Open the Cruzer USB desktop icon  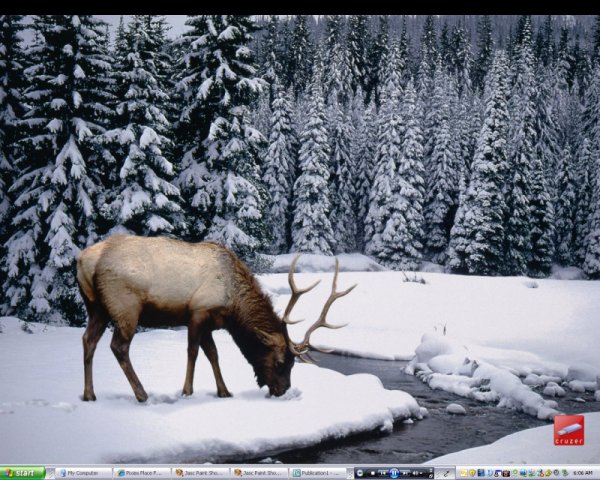[x=569, y=430]
